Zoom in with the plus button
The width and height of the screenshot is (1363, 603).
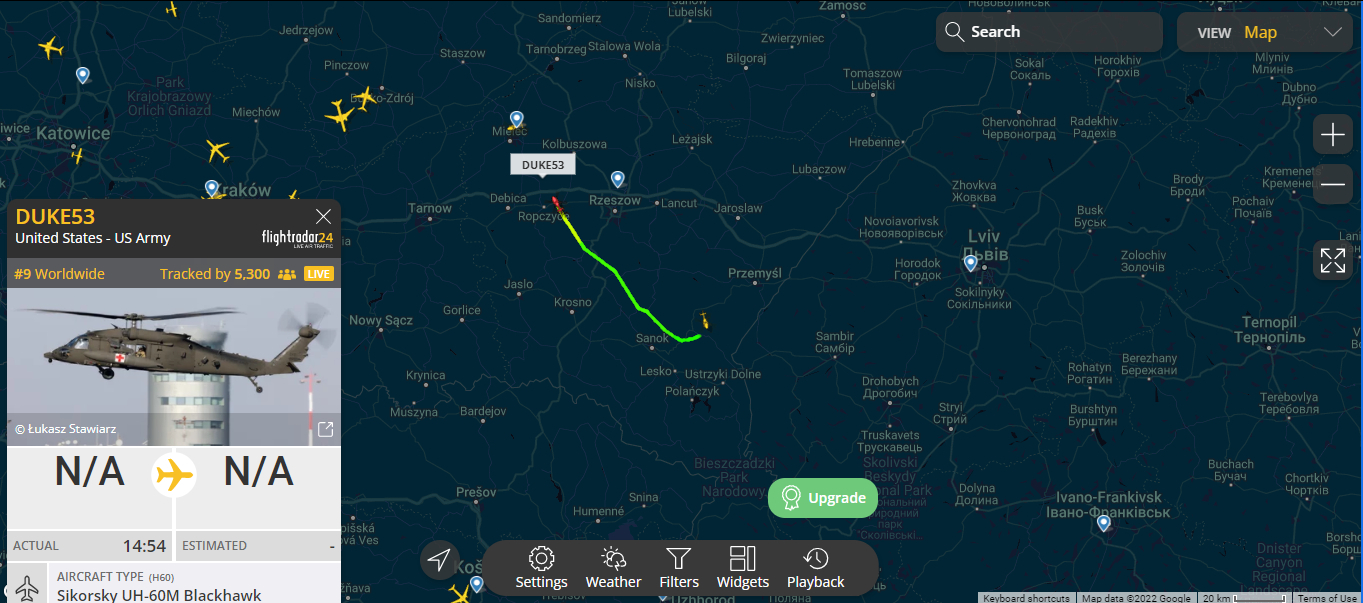coord(1333,135)
